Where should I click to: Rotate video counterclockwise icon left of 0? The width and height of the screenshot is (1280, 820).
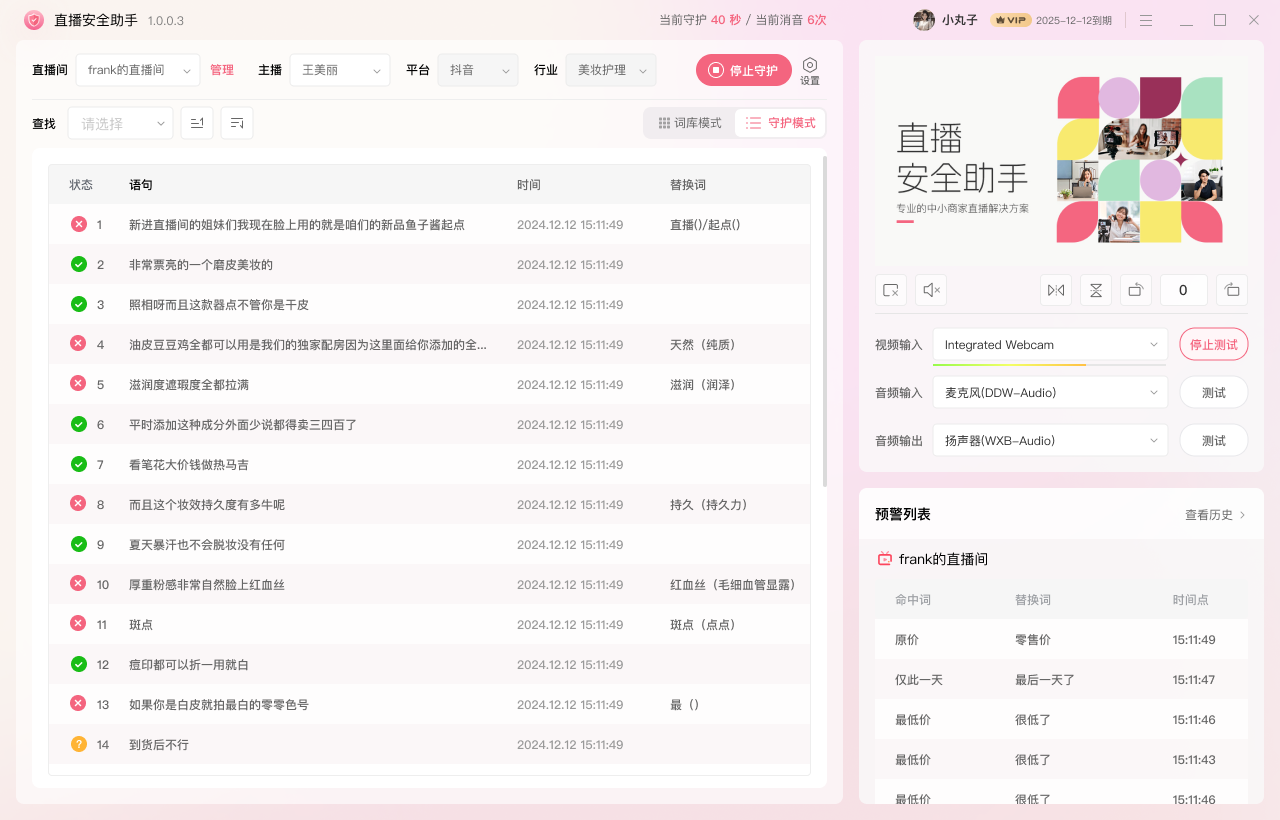pyautogui.click(x=1136, y=290)
